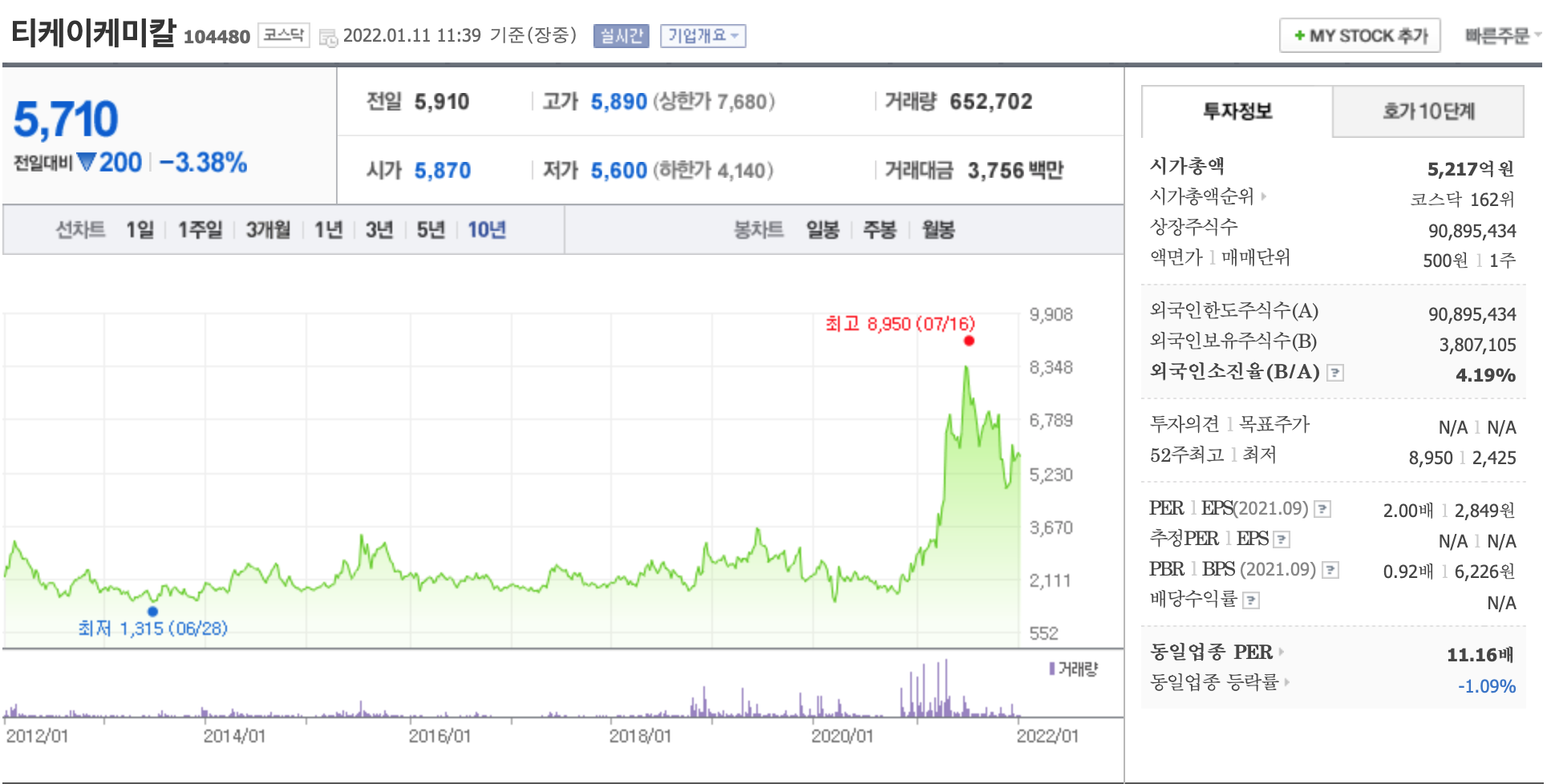Select the 1년 line chart period

(x=328, y=230)
